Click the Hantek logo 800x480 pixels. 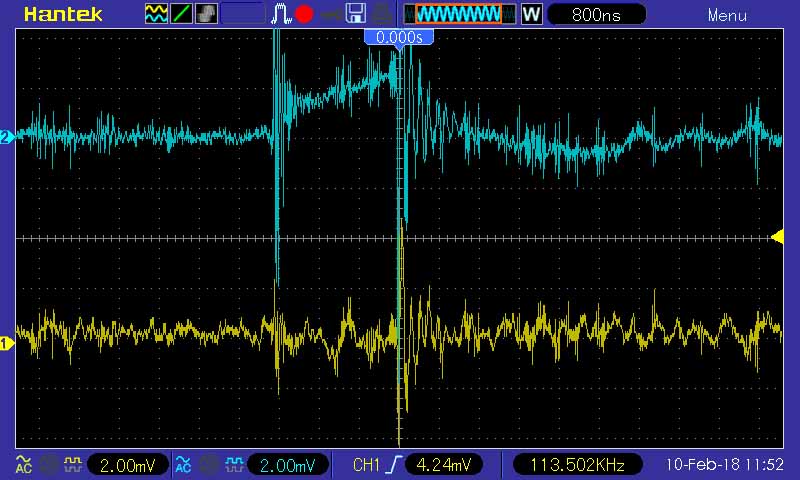point(63,14)
